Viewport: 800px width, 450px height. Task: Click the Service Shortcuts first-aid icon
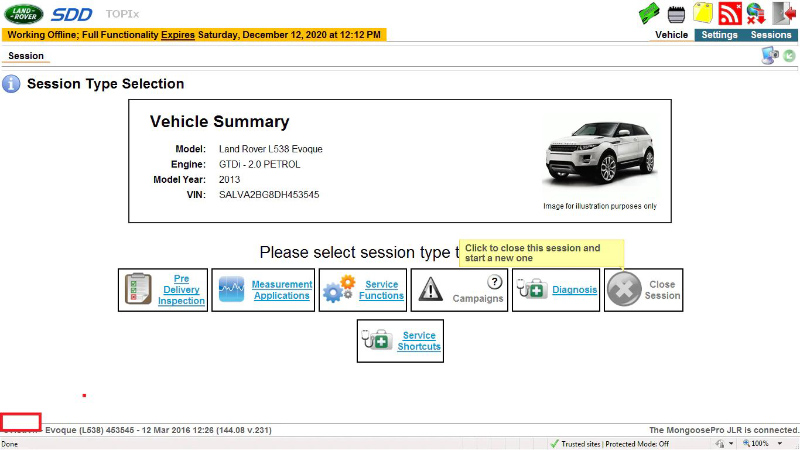tap(377, 339)
